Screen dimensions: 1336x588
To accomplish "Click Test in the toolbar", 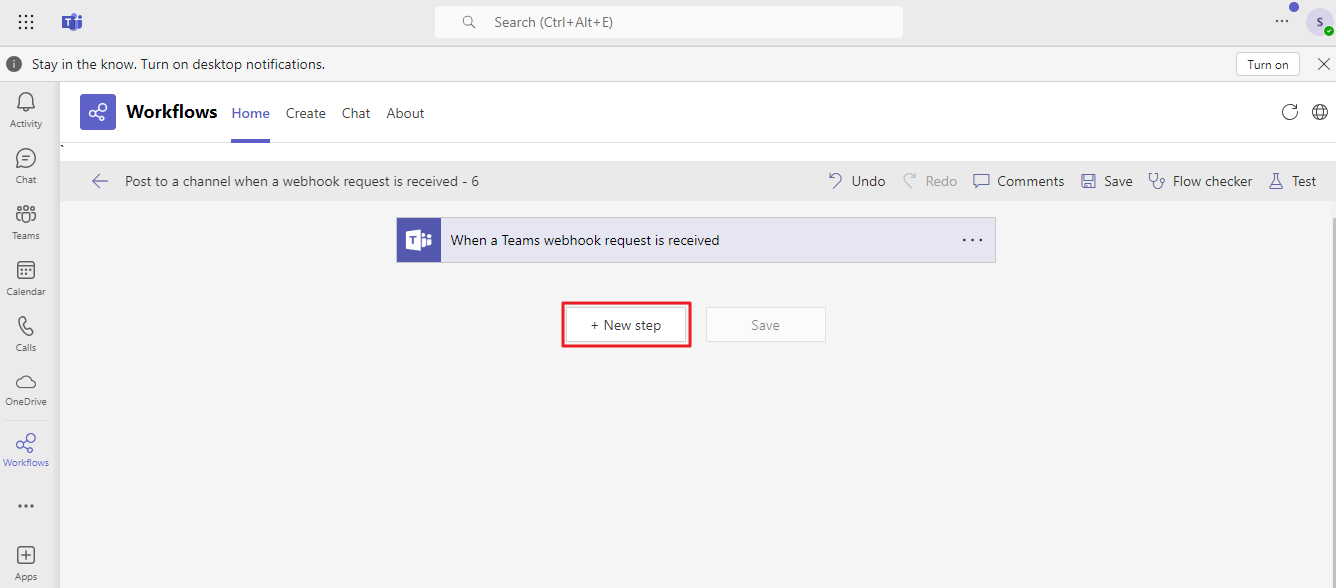I will tap(1293, 181).
